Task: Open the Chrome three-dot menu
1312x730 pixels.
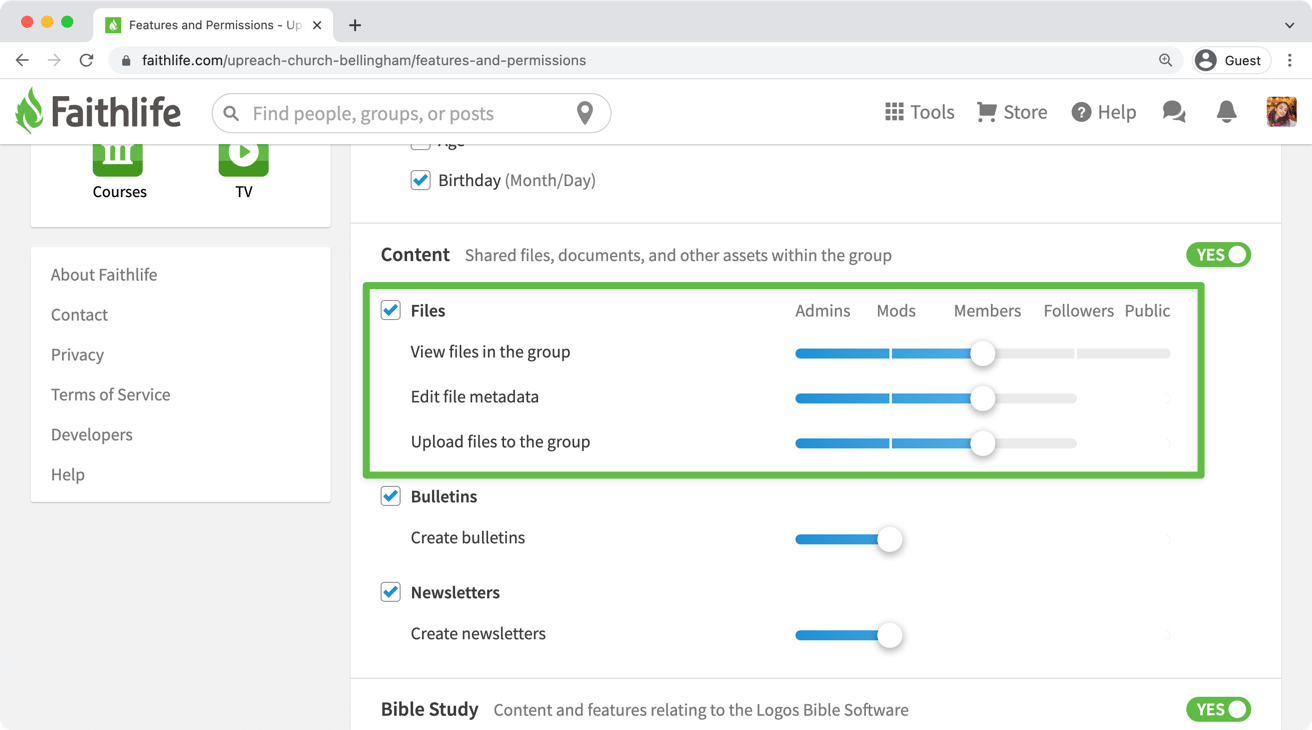Action: point(1290,60)
